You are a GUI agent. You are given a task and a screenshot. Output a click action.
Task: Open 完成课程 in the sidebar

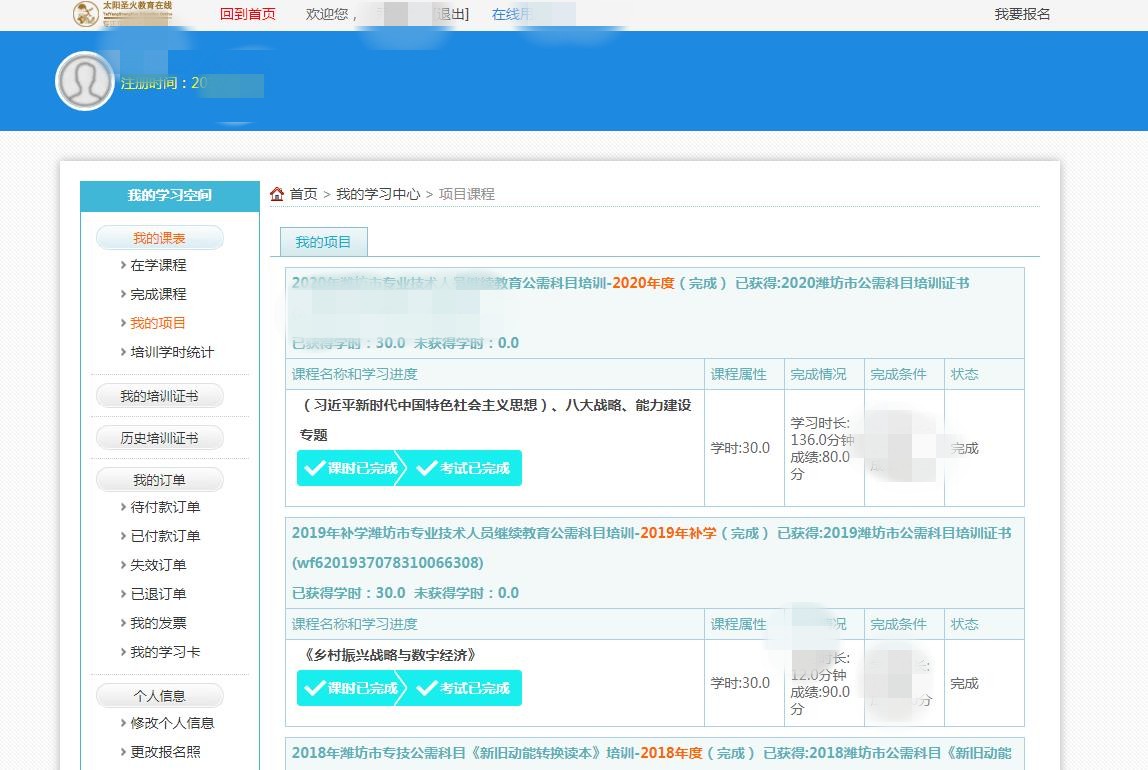pyautogui.click(x=158, y=294)
